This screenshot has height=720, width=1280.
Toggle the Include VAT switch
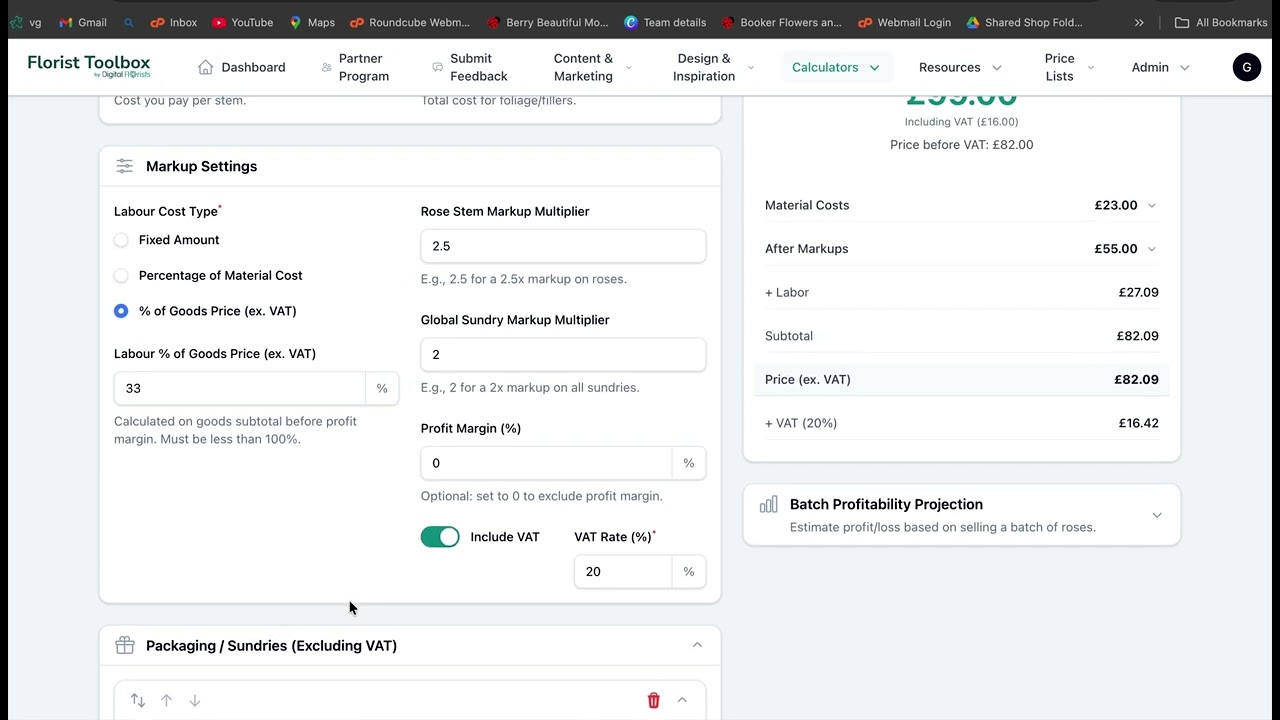pos(440,537)
